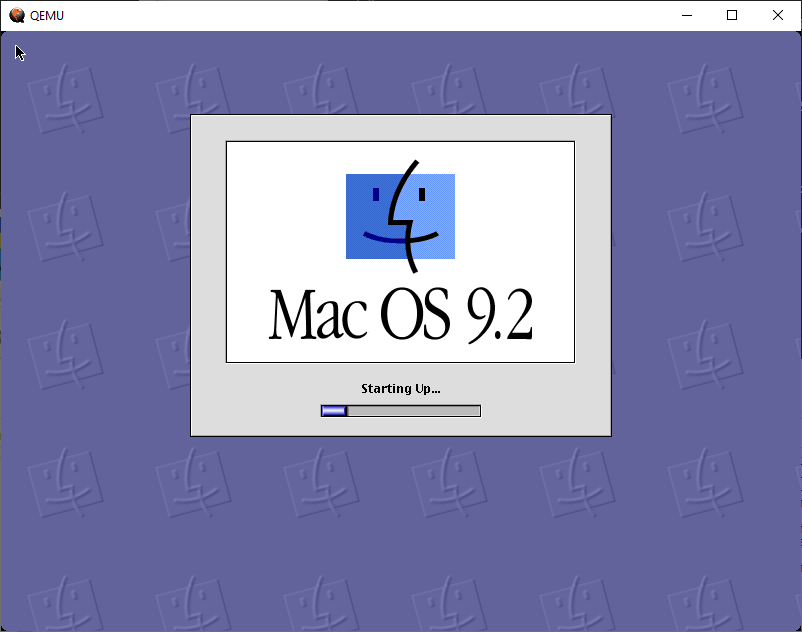Click the black mouse pointer arrow on desktop
This screenshot has height=632, width=802.
tap(19, 52)
